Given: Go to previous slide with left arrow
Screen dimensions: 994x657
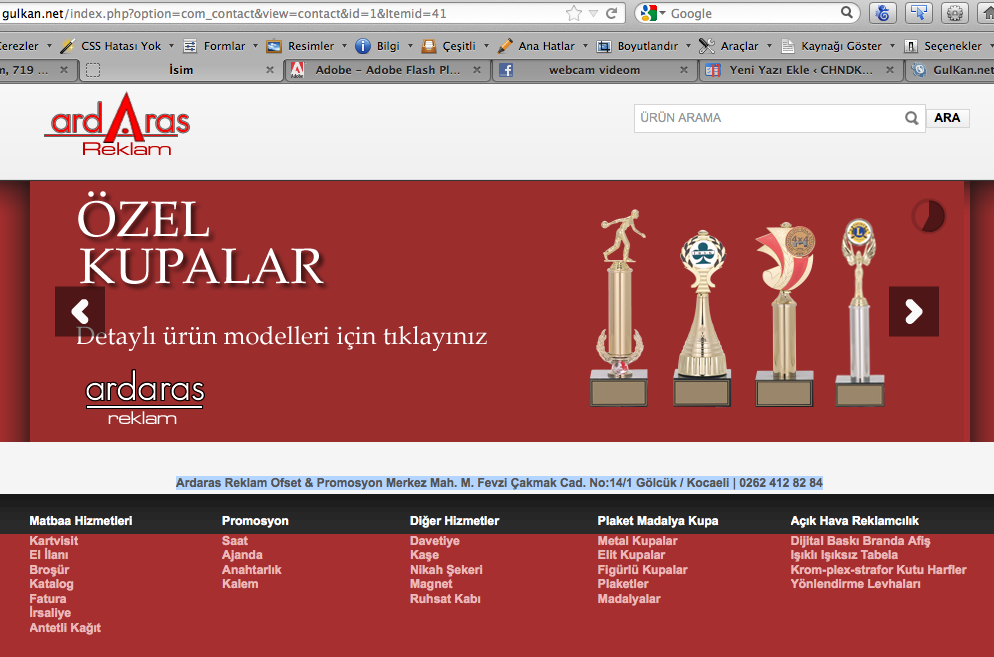Looking at the screenshot, I should click(80, 311).
